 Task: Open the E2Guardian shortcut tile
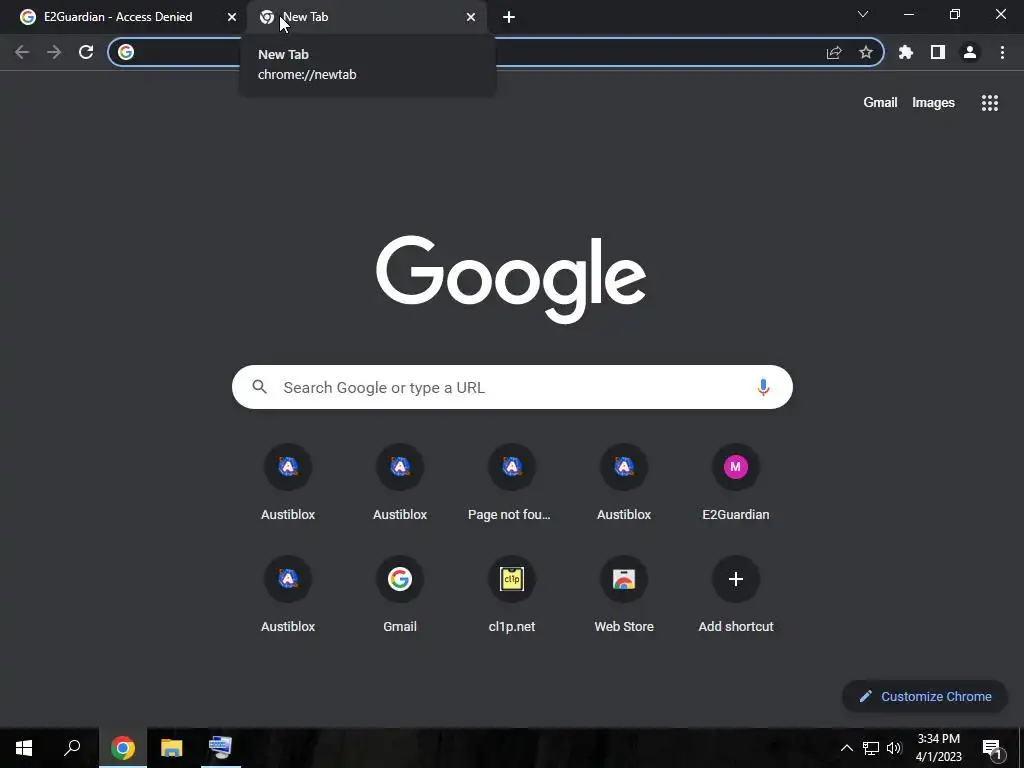pos(736,483)
